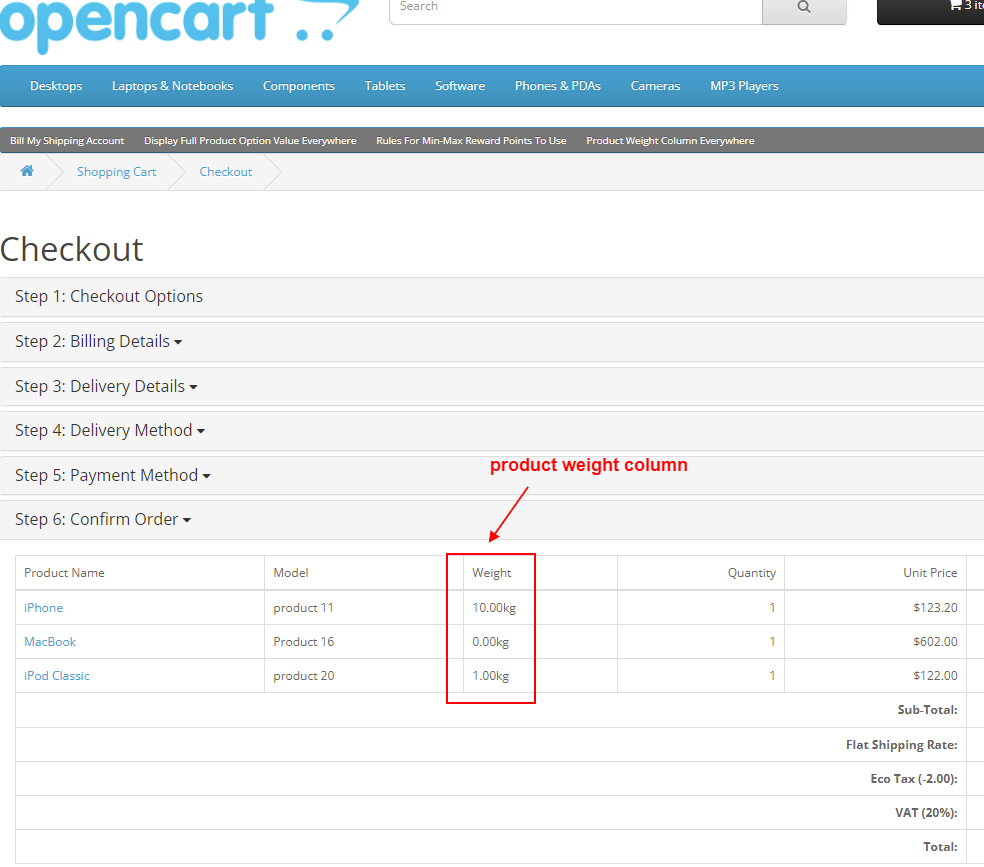The image size is (984, 867).
Task: Select the Phones & PDAs menu item
Action: [x=558, y=86]
